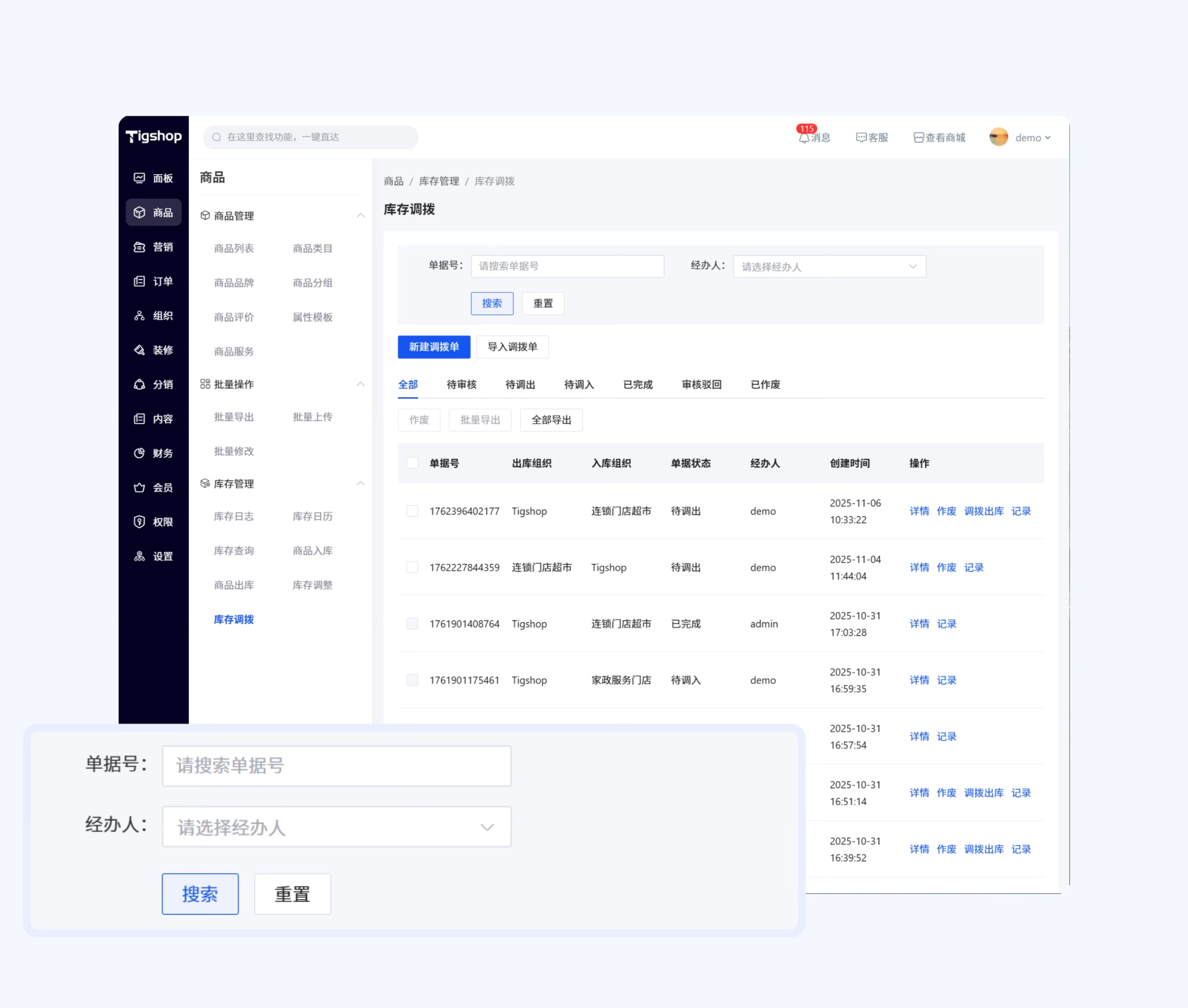This screenshot has height=1008, width=1188.
Task: Switch to the 待审核 tab
Action: point(461,384)
